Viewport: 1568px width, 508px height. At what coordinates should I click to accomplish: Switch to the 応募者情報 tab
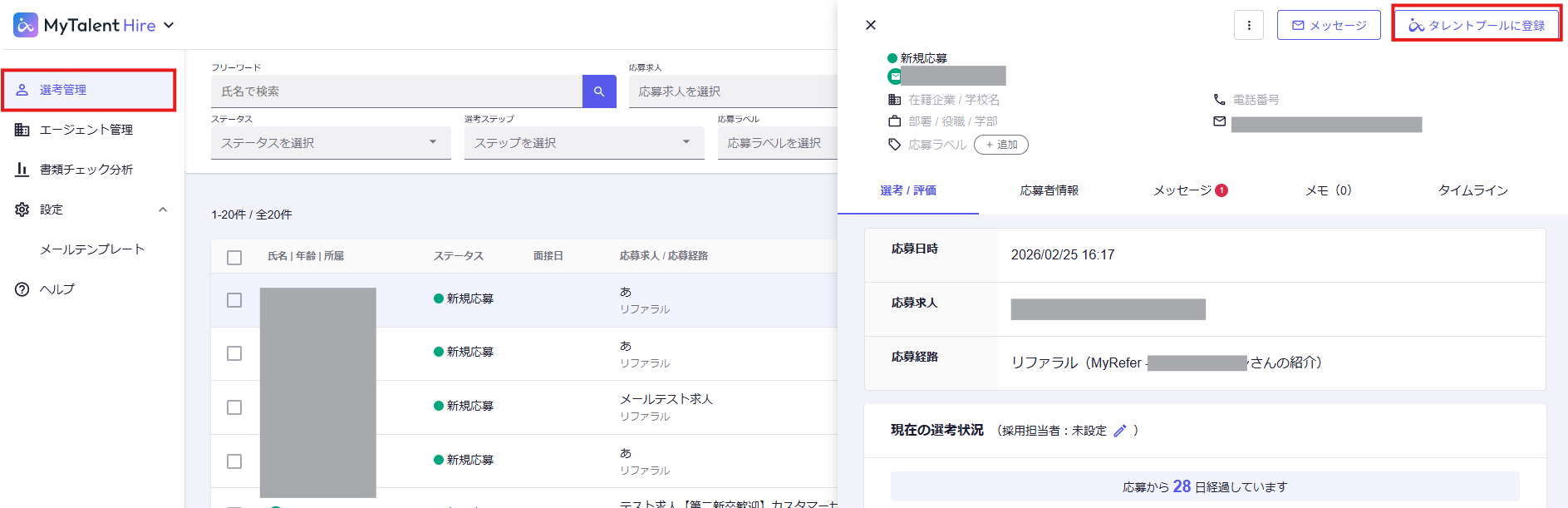(1049, 190)
